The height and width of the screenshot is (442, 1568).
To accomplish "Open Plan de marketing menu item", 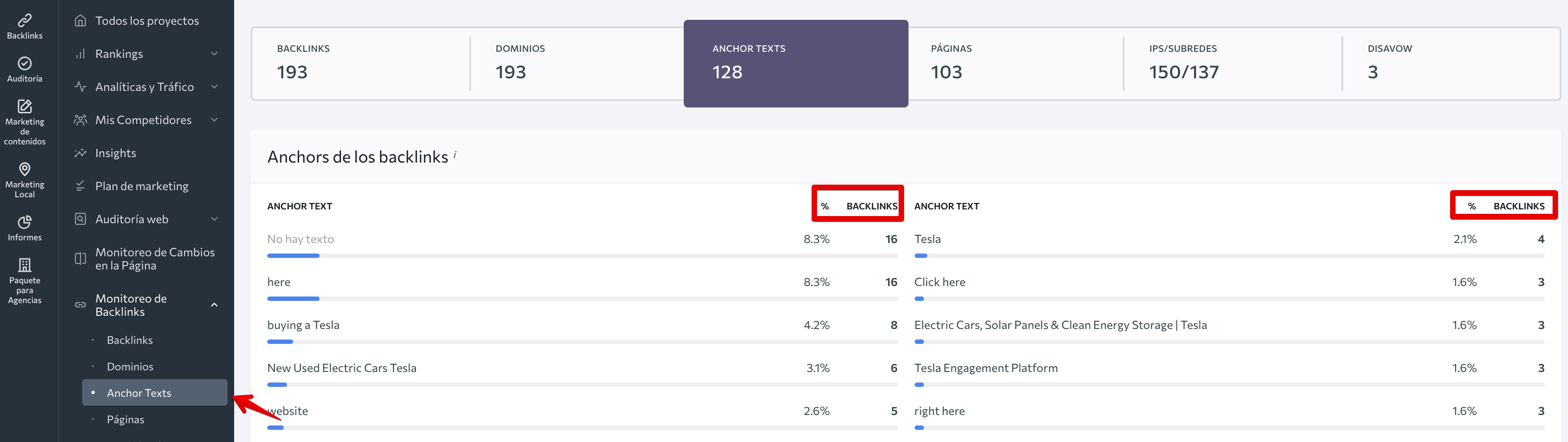I will 142,186.
